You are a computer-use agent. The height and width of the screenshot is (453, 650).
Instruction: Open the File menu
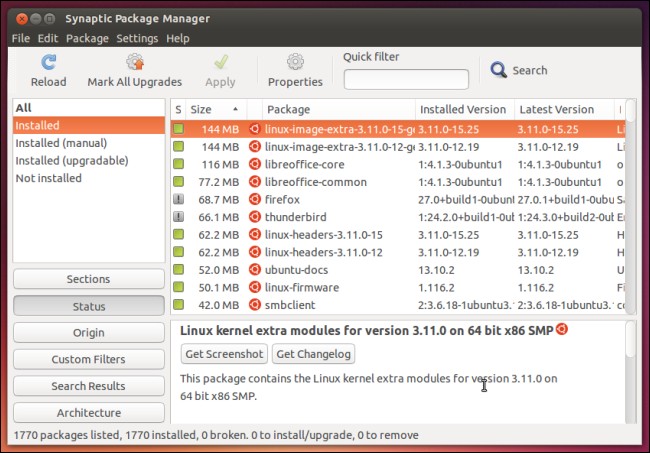[x=21, y=39]
